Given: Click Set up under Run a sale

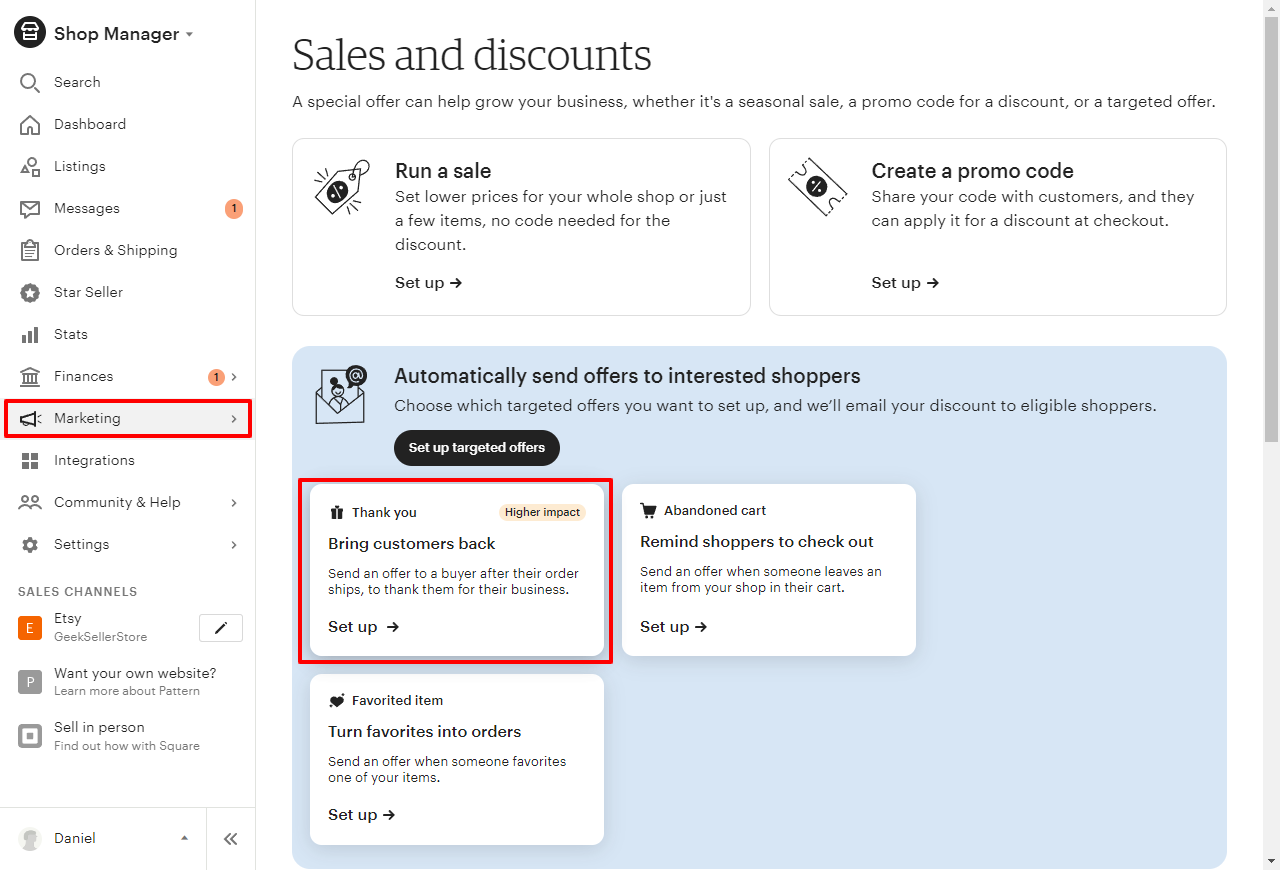Looking at the screenshot, I should point(428,283).
